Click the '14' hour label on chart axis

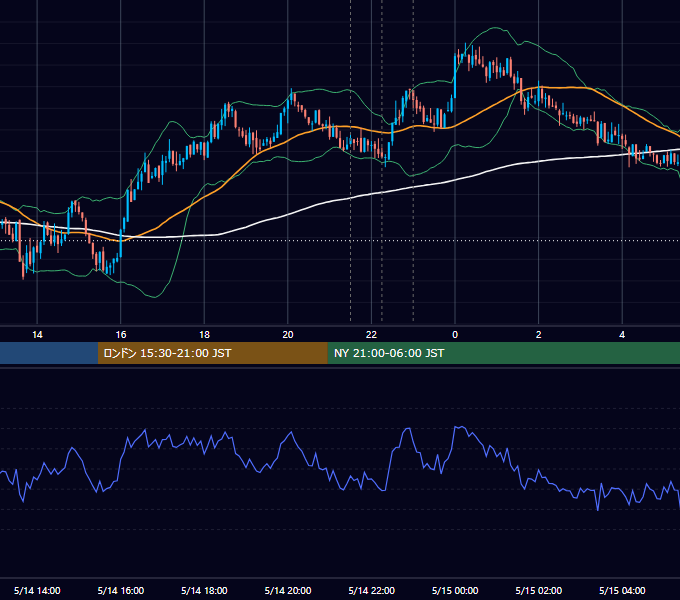[x=37, y=335]
